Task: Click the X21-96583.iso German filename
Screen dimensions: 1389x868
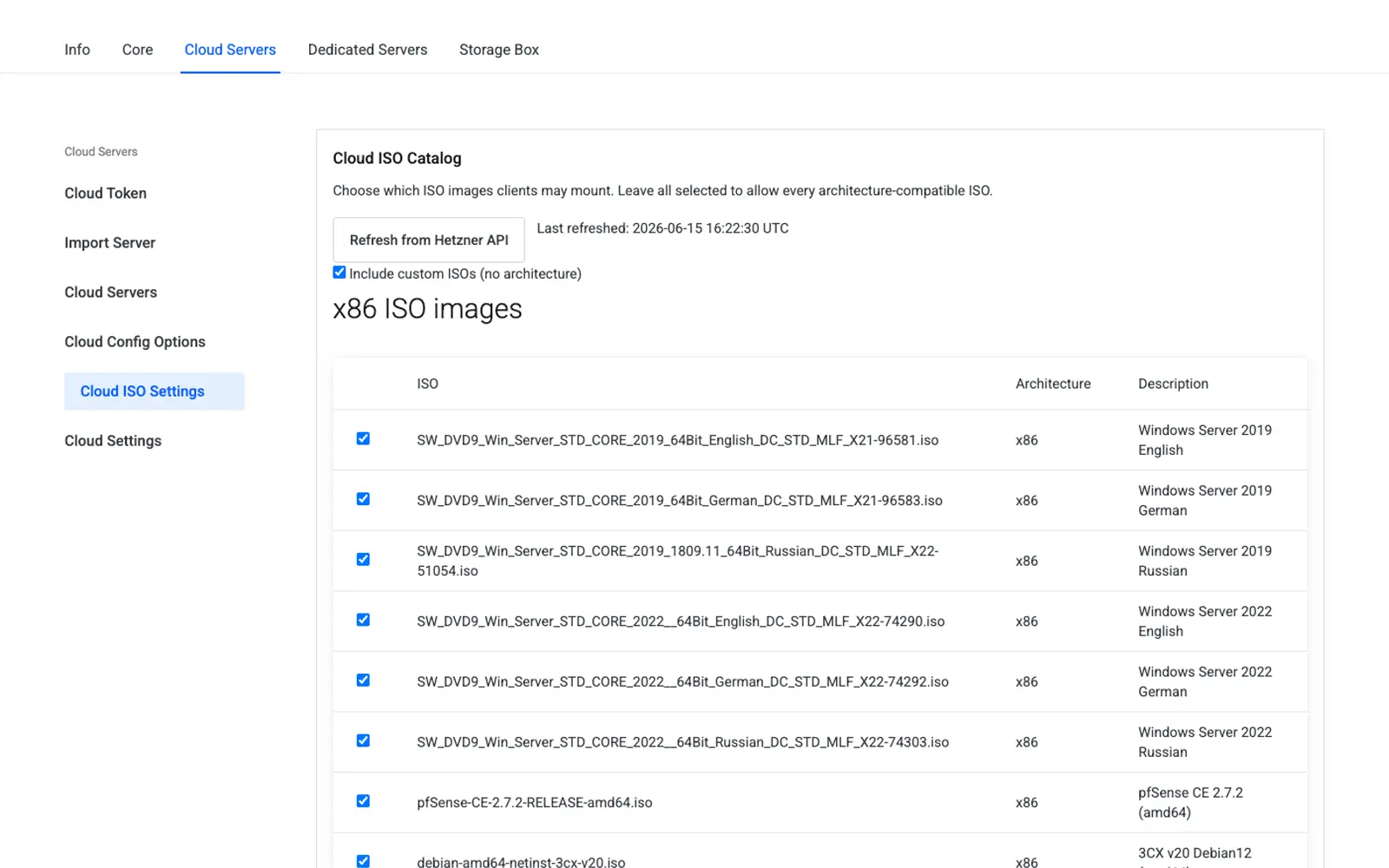Action: 679,501
